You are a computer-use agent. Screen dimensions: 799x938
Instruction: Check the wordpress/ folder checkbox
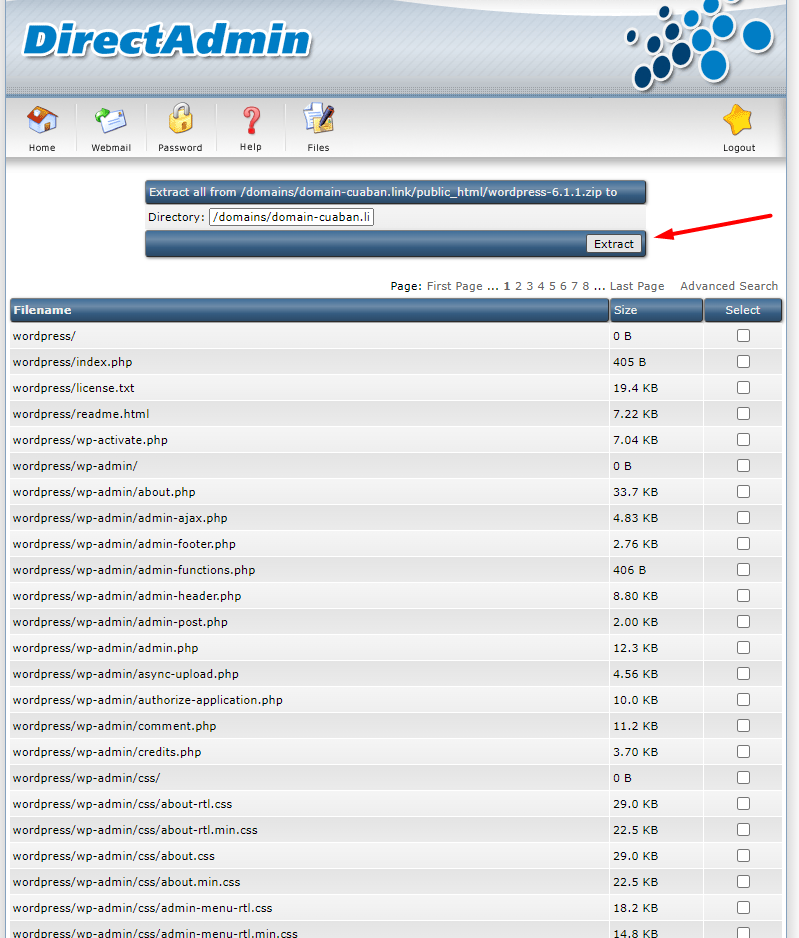(743, 336)
